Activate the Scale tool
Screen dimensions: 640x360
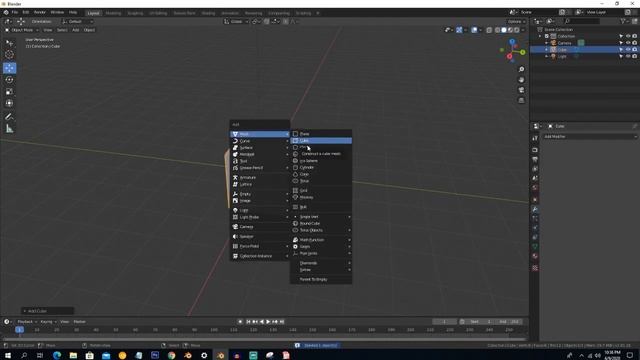point(9,91)
